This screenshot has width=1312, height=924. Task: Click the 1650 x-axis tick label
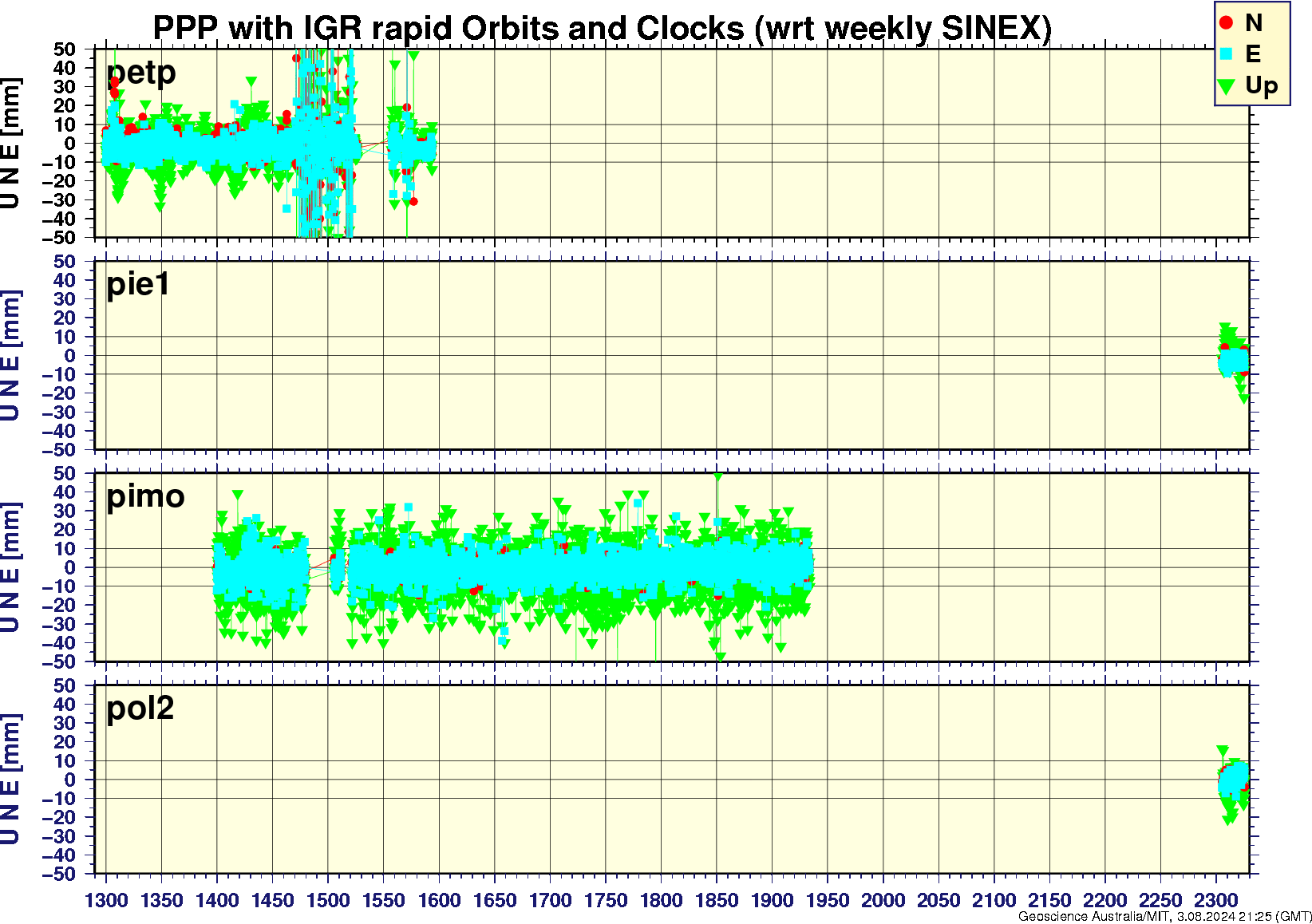click(495, 900)
